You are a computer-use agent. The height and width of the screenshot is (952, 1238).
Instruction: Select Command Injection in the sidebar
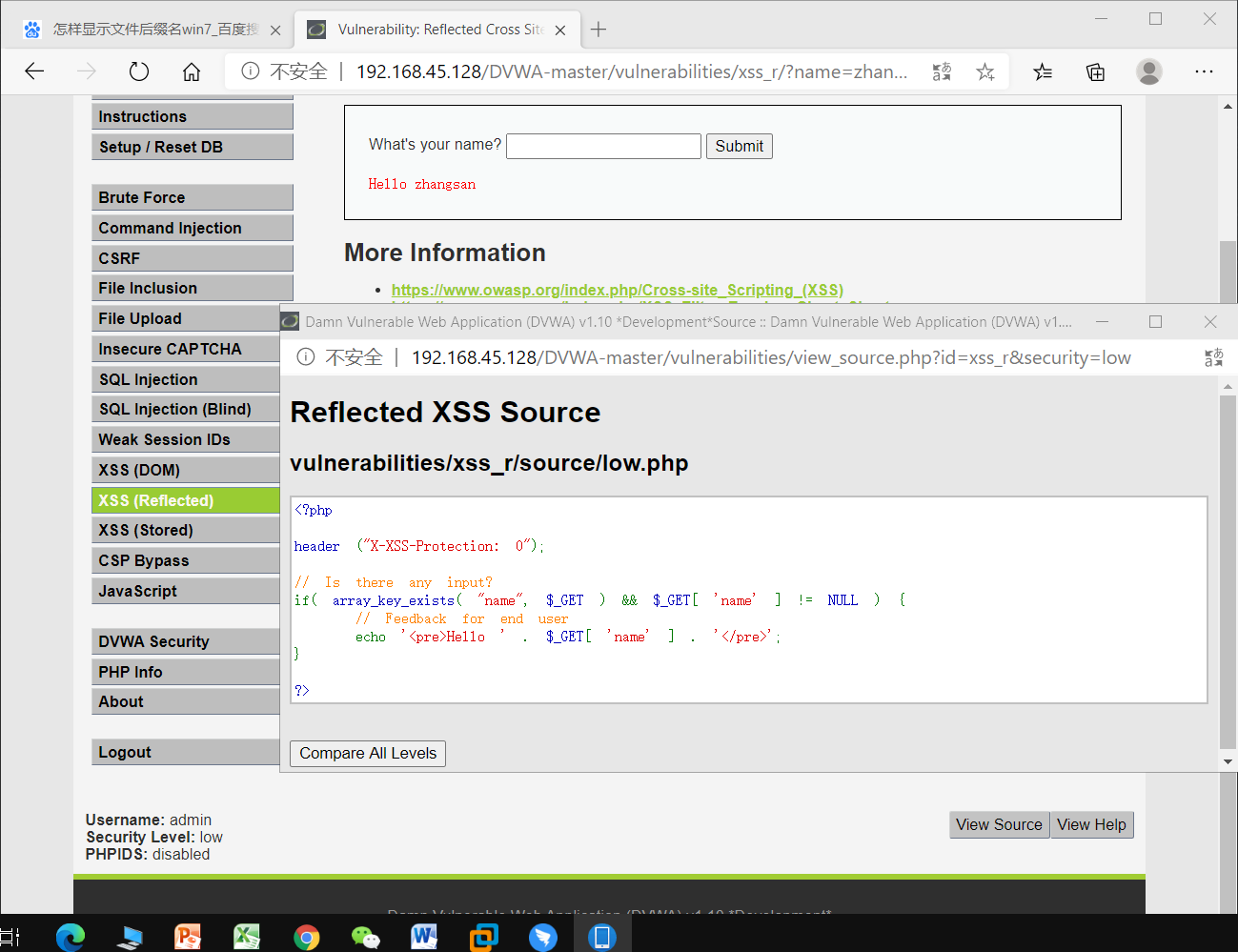click(x=193, y=228)
